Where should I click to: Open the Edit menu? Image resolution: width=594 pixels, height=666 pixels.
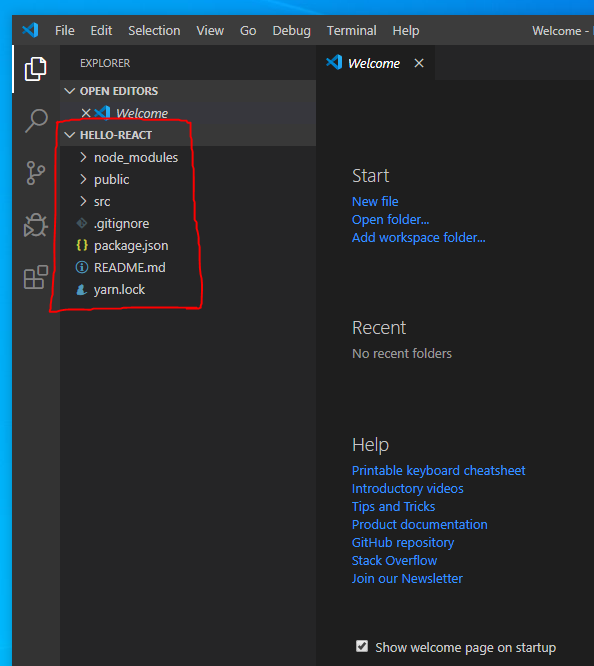(101, 31)
